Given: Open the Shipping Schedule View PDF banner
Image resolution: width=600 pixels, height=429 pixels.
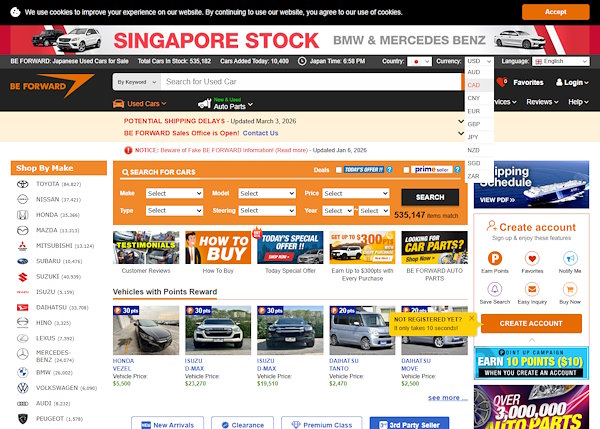Looking at the screenshot, I should [531, 184].
